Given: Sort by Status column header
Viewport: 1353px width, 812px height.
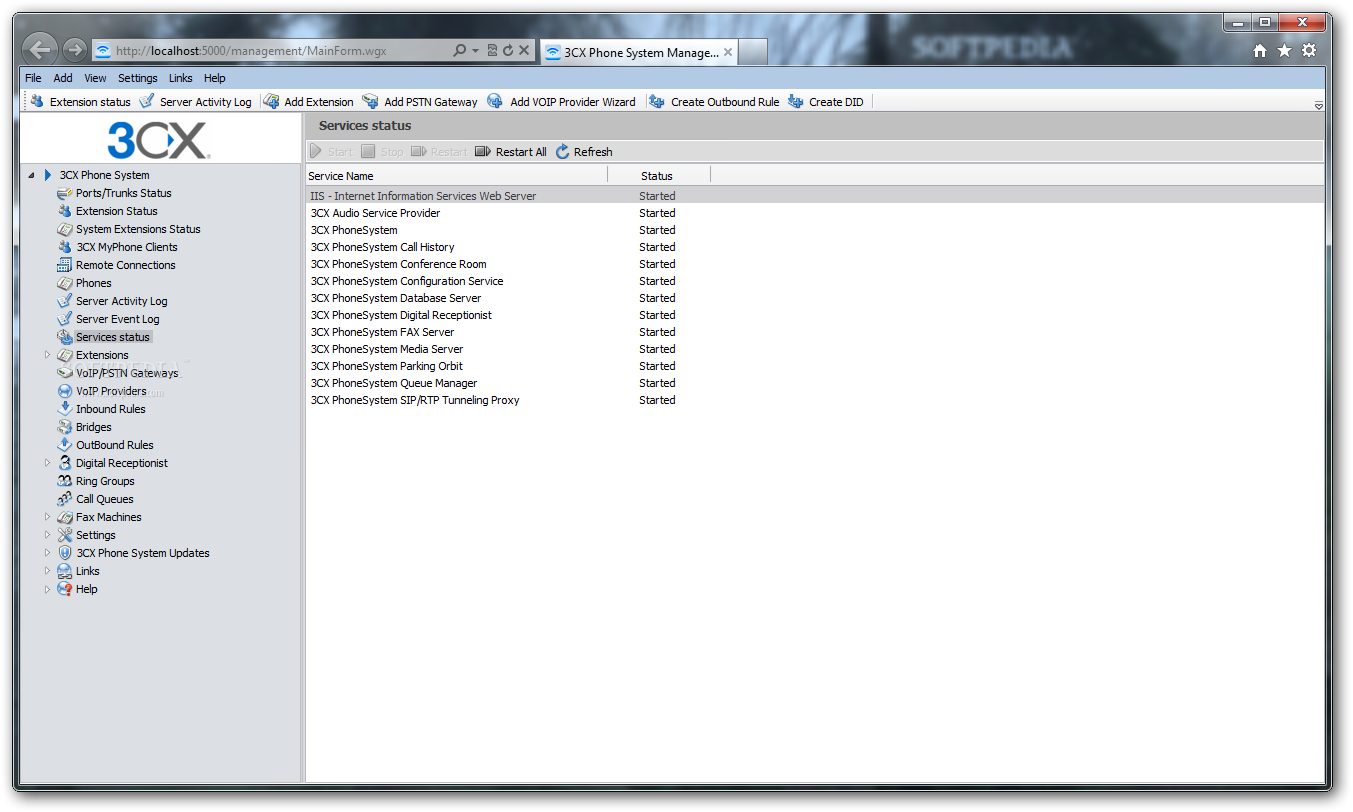Looking at the screenshot, I should [x=659, y=176].
